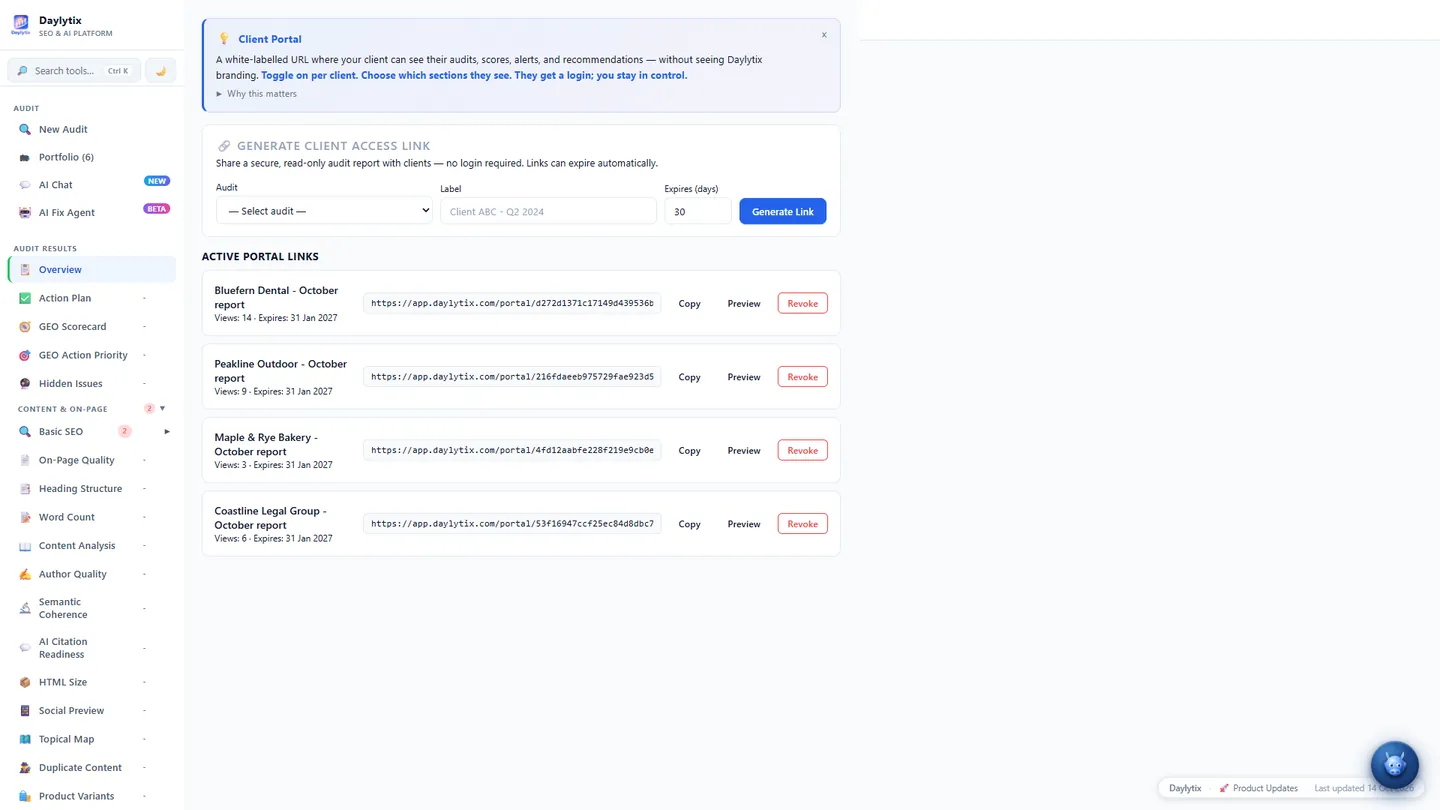Click the GEO Action Priority target icon
1440x810 pixels.
tap(25, 355)
